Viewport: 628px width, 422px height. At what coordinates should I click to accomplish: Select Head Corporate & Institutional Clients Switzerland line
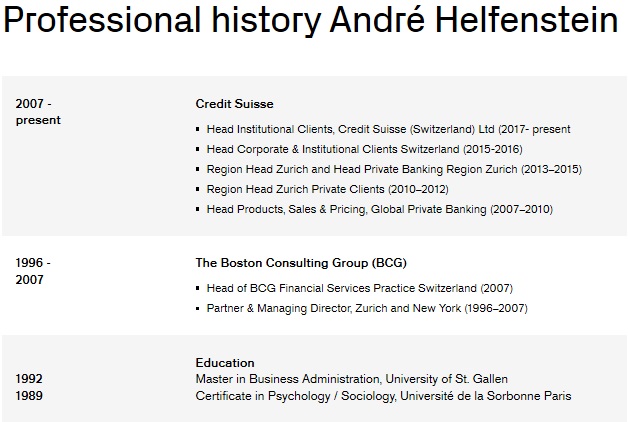pyautogui.click(x=364, y=149)
